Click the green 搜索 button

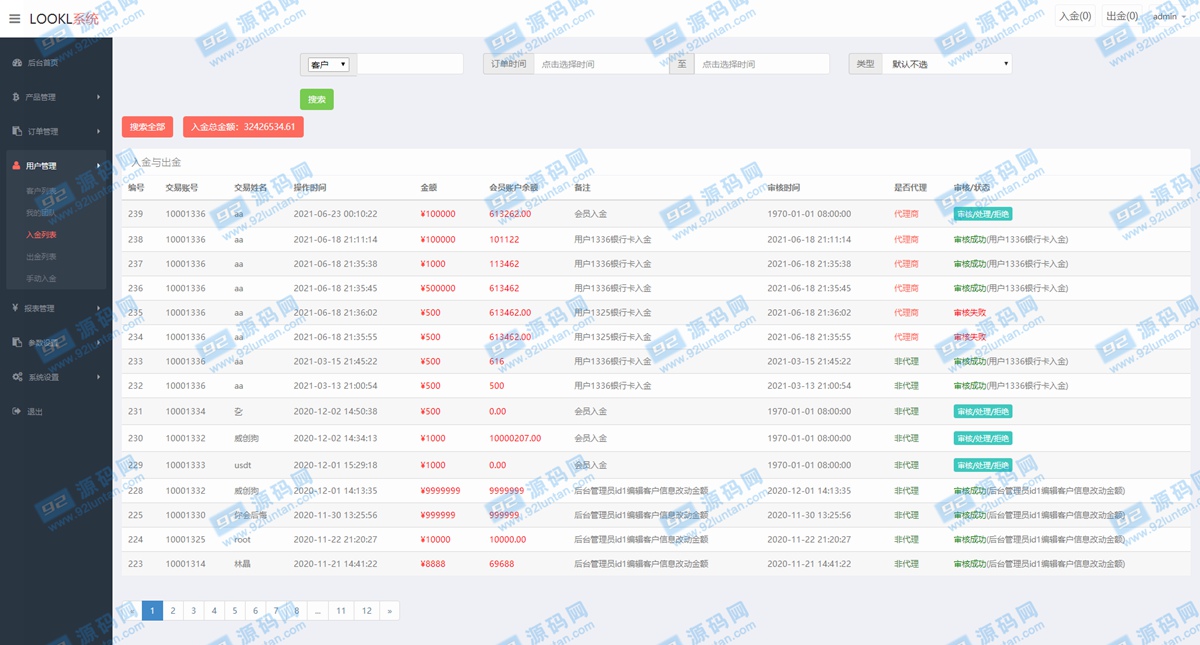pyautogui.click(x=317, y=99)
